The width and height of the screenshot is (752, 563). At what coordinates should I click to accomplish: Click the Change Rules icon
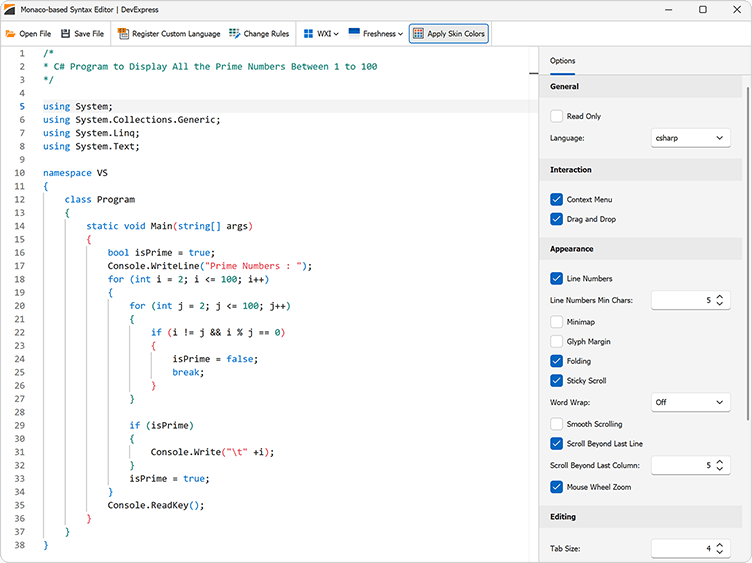[x=235, y=34]
